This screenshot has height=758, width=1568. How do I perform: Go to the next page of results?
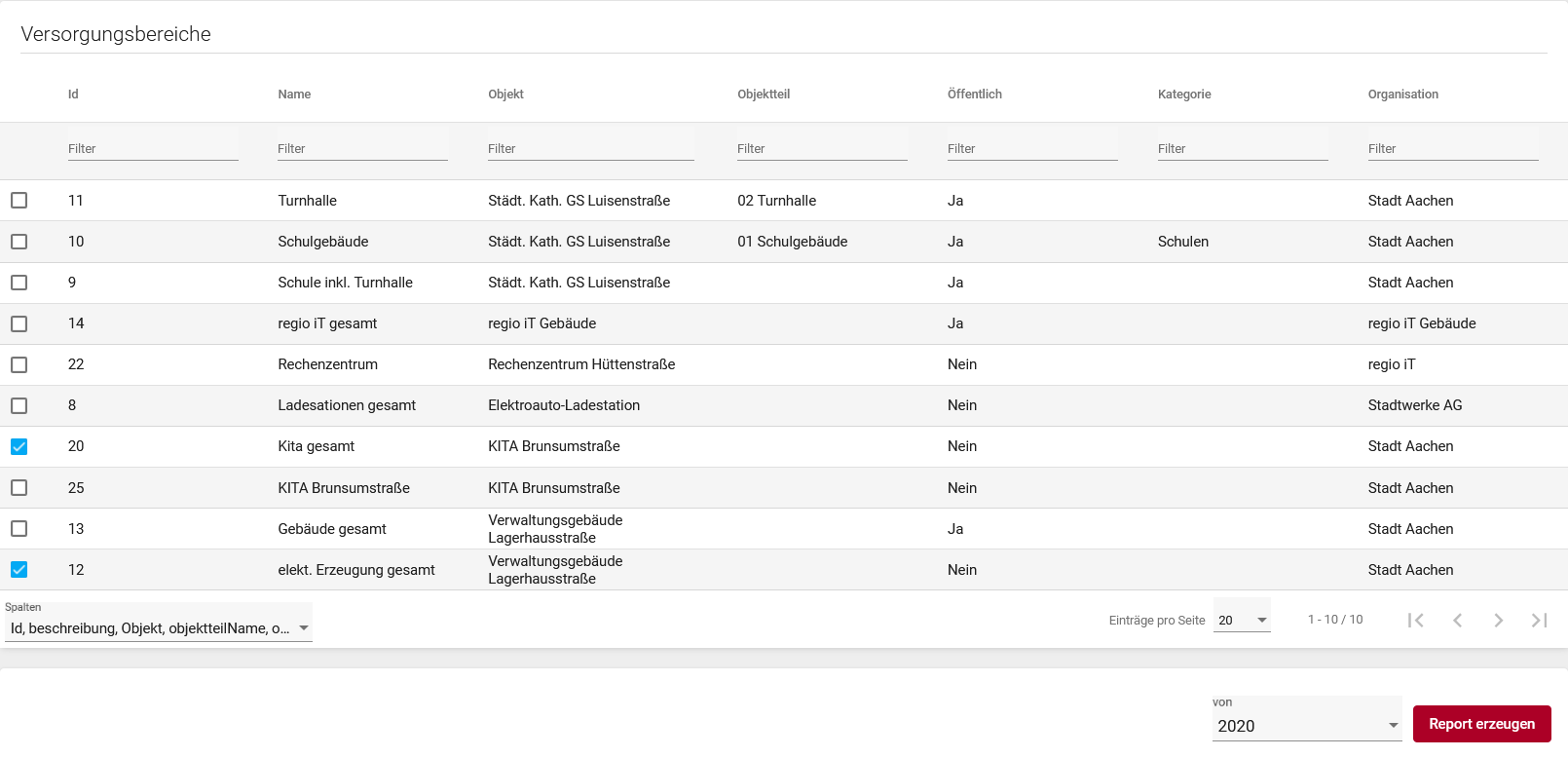tap(1498, 621)
